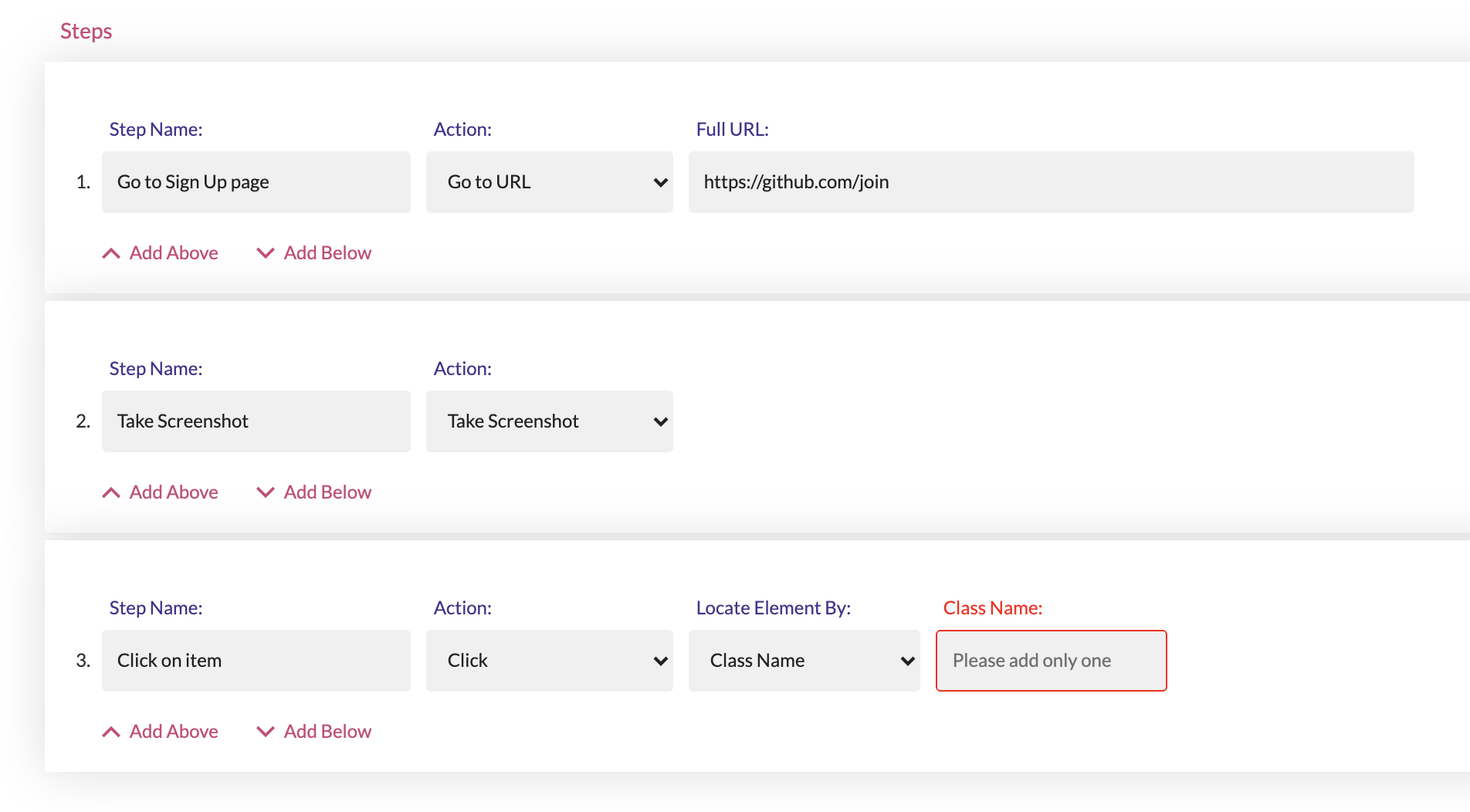
Task: Select the Class Name input saying Please add only one
Action: (x=1051, y=661)
